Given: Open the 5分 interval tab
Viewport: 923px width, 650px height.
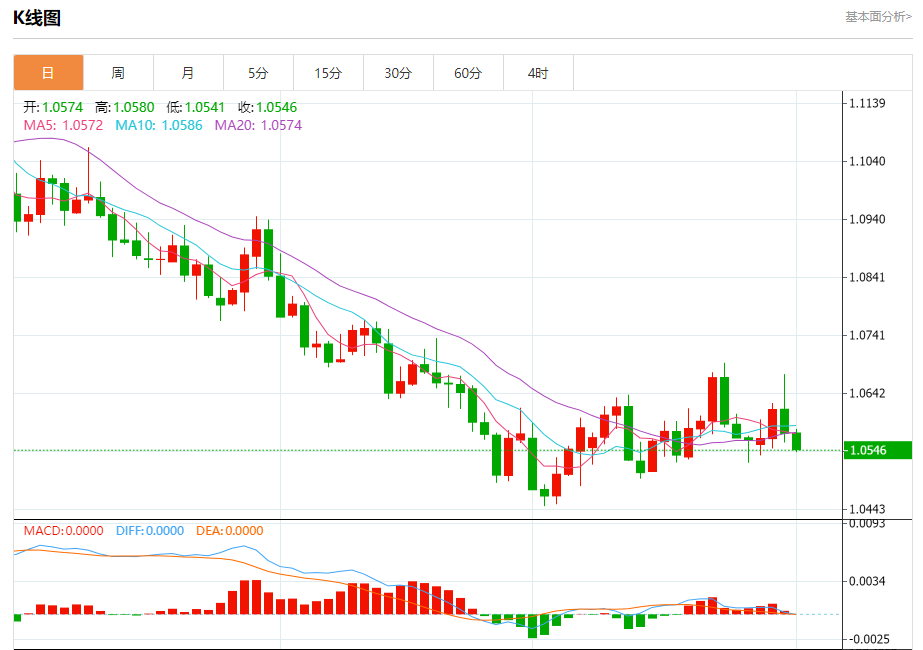Looking at the screenshot, I should 258,73.
